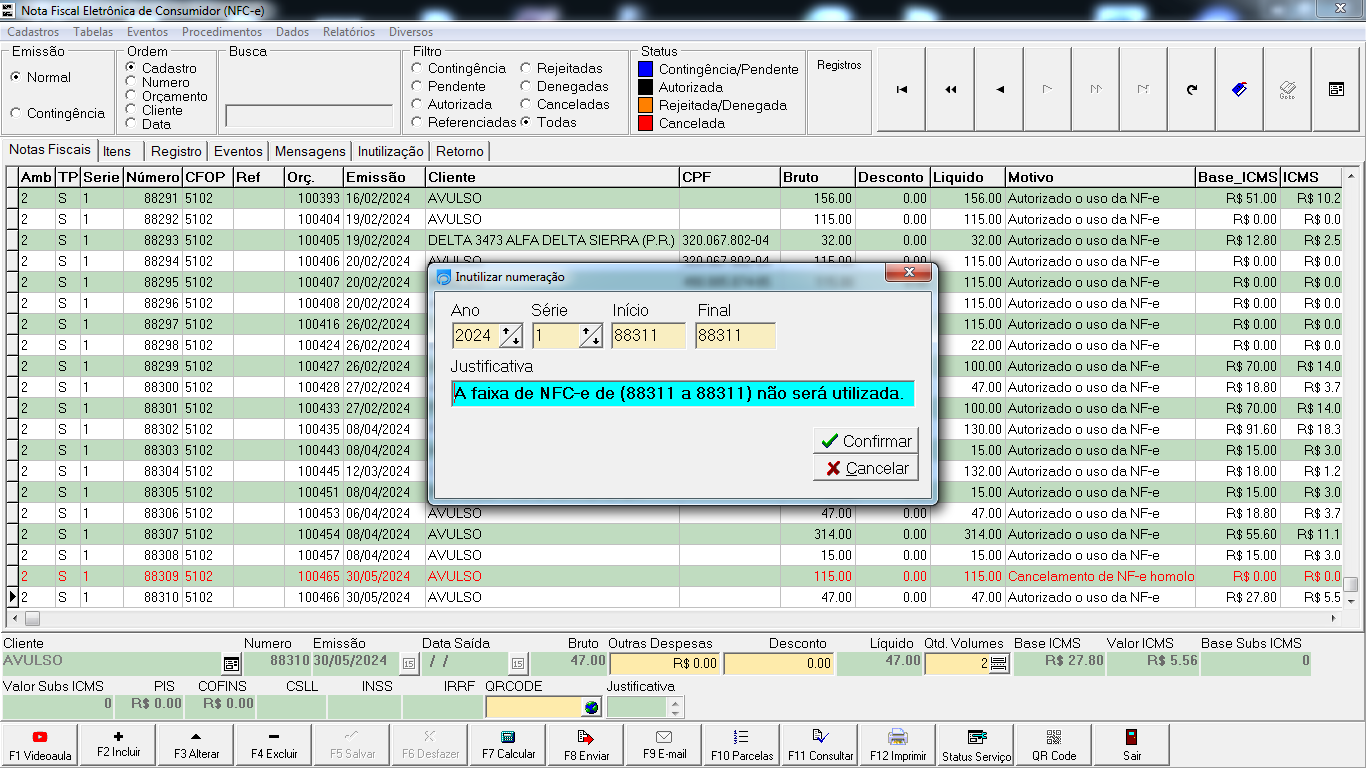Click the Ano spinner arrows
Image resolution: width=1366 pixels, height=768 pixels.
[x=510, y=336]
